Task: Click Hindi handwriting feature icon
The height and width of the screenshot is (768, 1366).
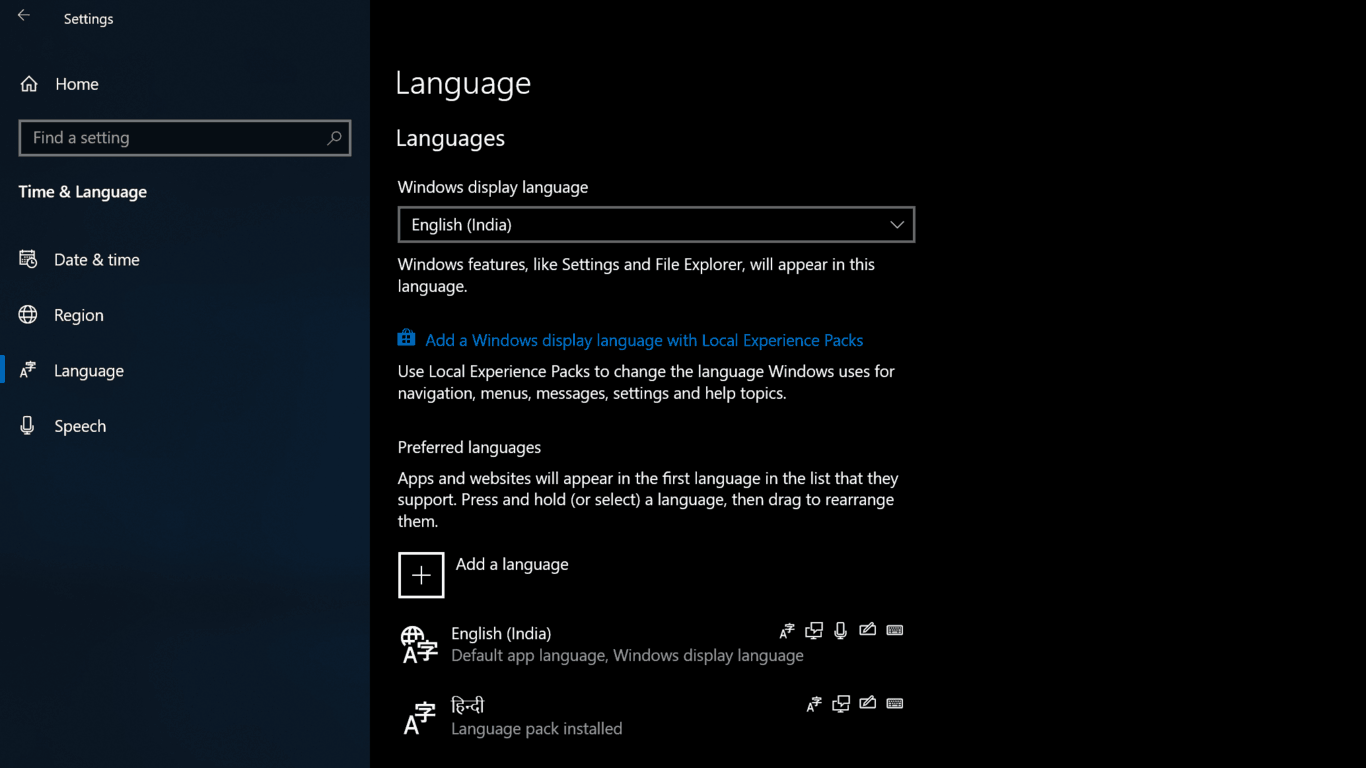Action: 868,703
